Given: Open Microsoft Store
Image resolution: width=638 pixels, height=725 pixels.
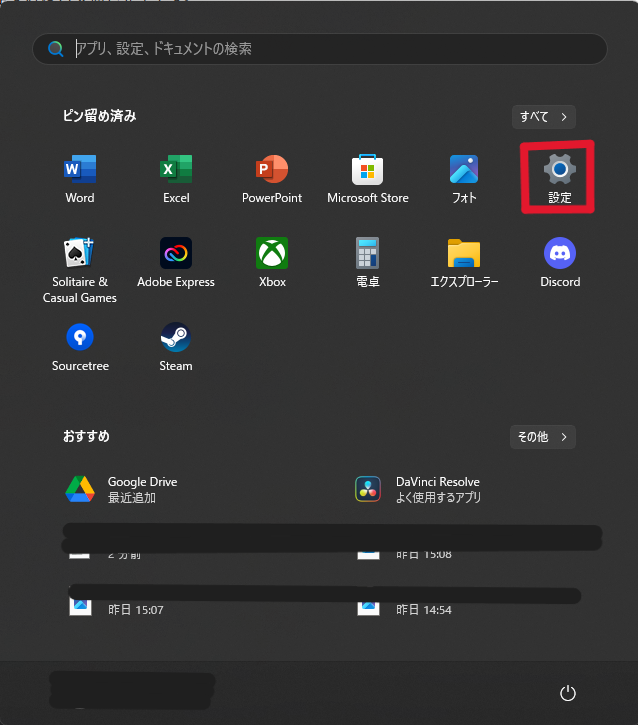Looking at the screenshot, I should tap(368, 179).
